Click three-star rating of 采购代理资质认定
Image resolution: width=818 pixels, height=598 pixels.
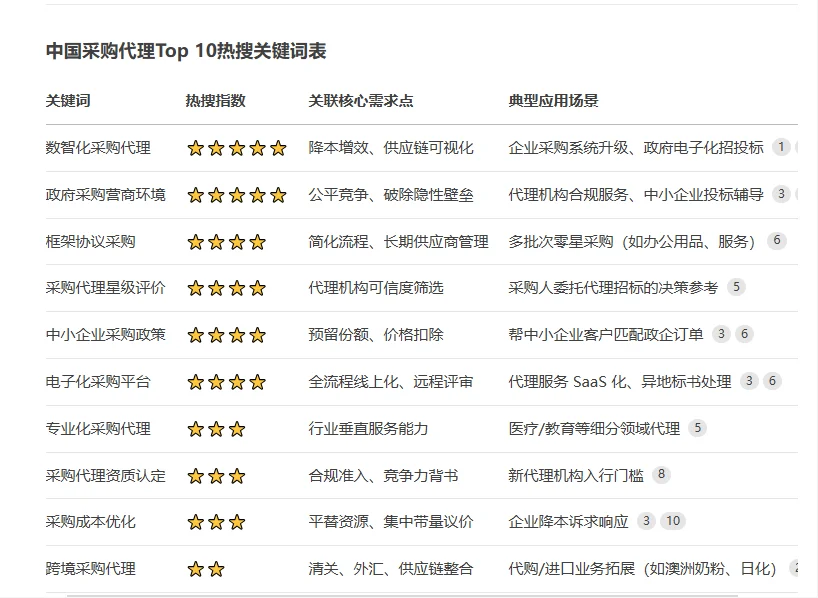coord(216,476)
